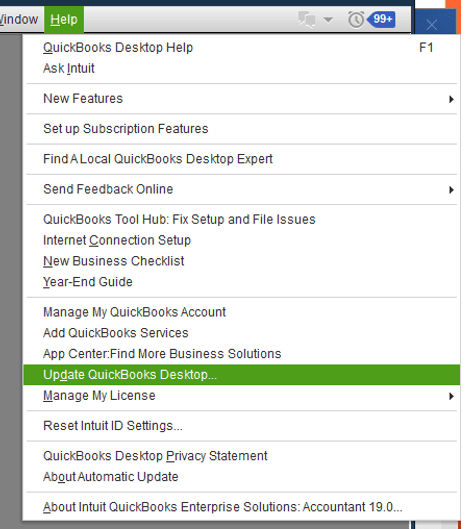Expand the Send Feedback Online submenu arrow
466x529 pixels.
coord(451,190)
